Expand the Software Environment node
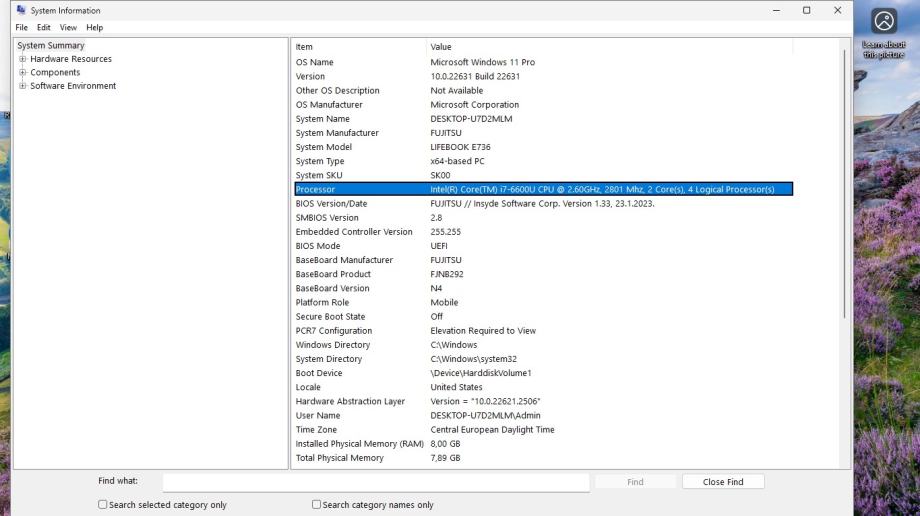The image size is (920, 516). [x=22, y=86]
